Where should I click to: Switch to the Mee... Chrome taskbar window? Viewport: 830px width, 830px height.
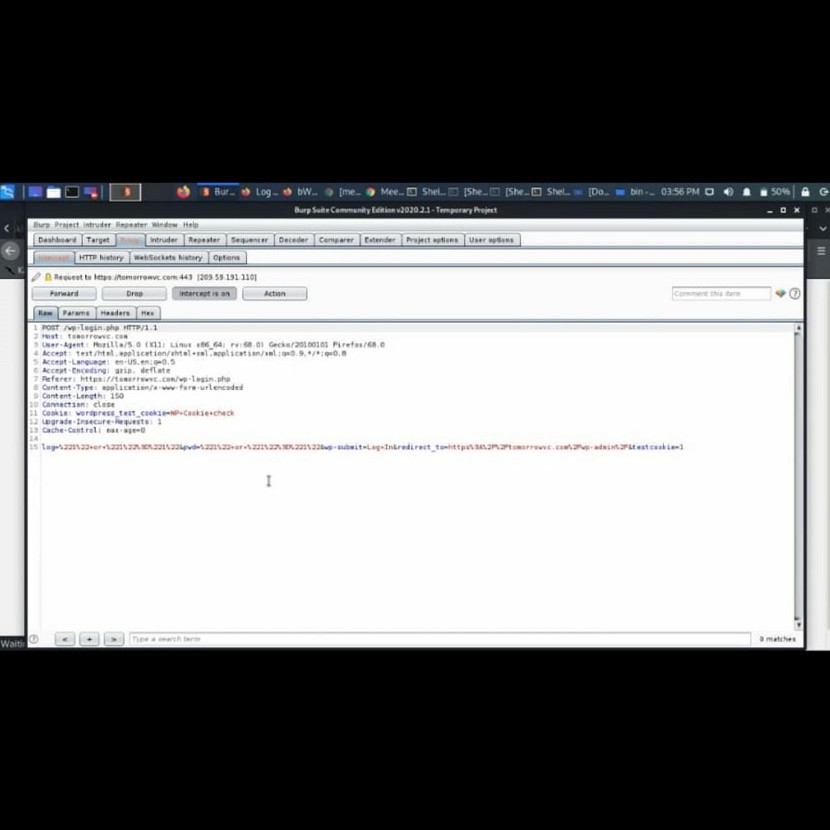[385, 192]
